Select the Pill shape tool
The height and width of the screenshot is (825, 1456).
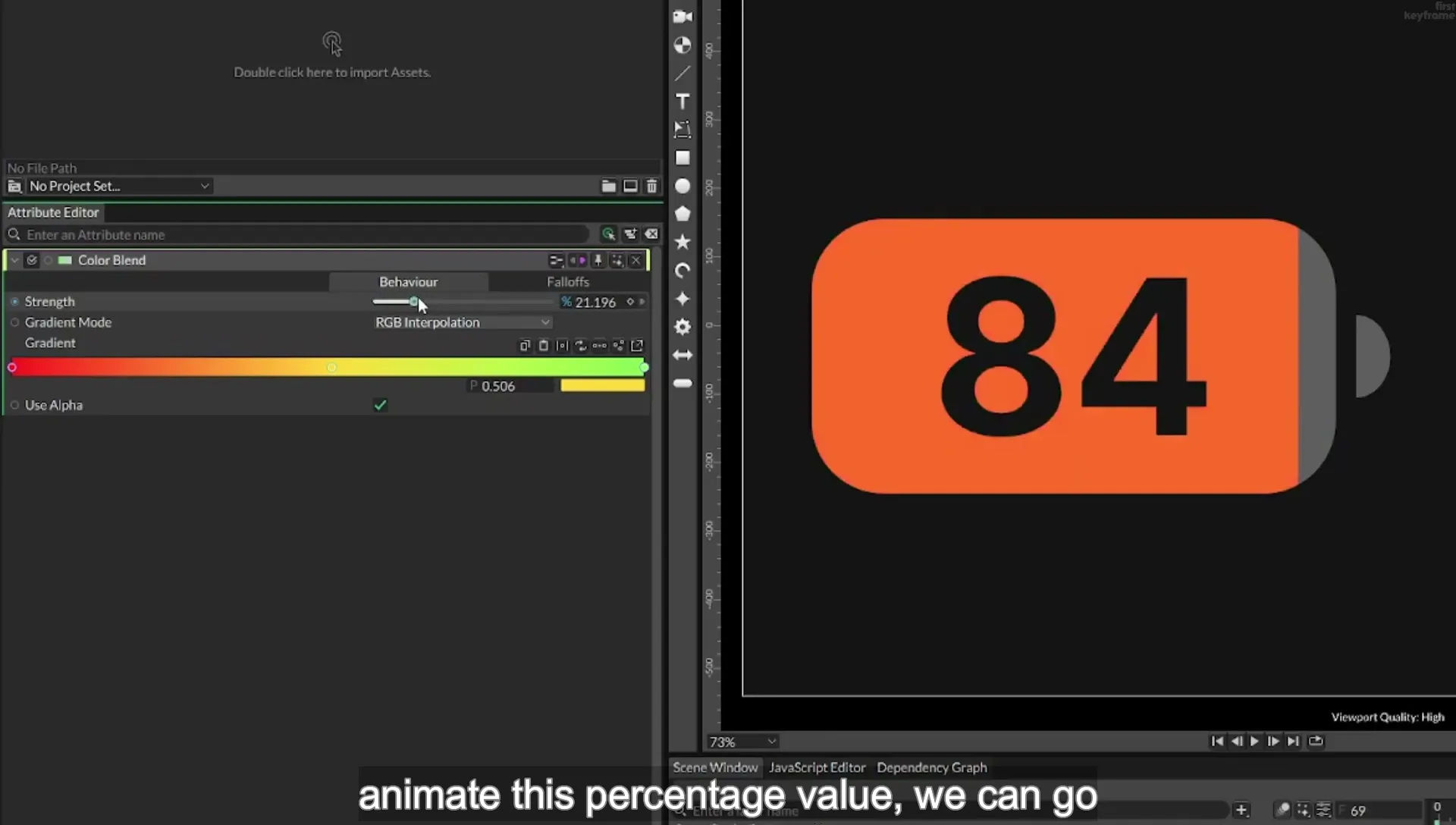pyautogui.click(x=682, y=384)
